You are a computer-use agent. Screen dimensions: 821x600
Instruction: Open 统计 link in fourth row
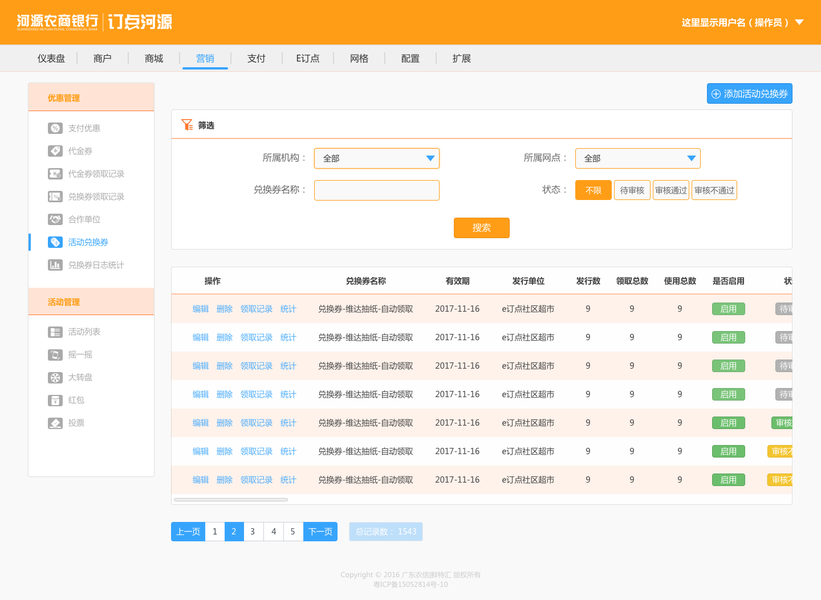point(288,394)
